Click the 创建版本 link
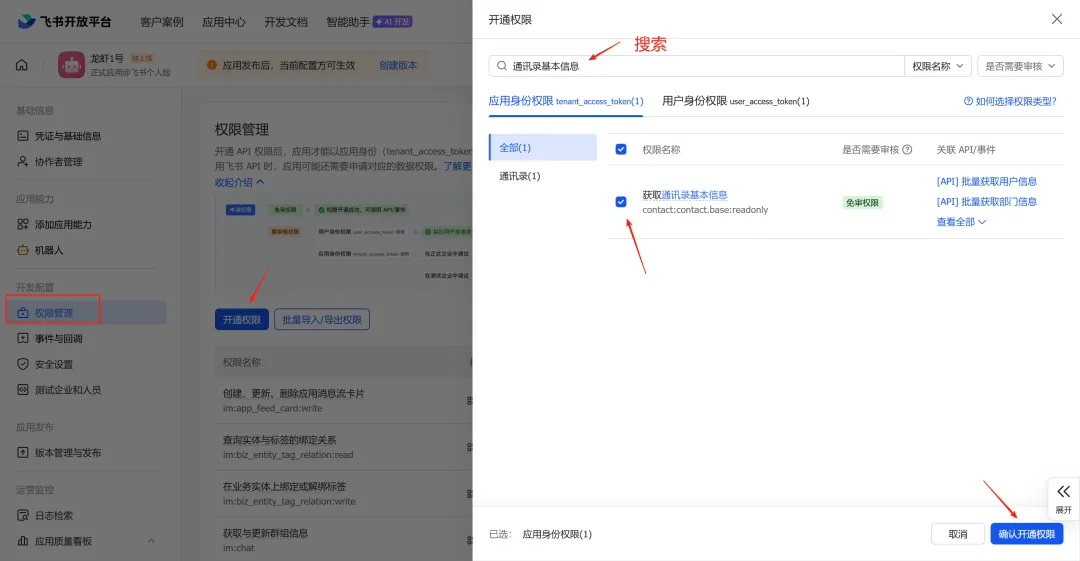 point(398,65)
